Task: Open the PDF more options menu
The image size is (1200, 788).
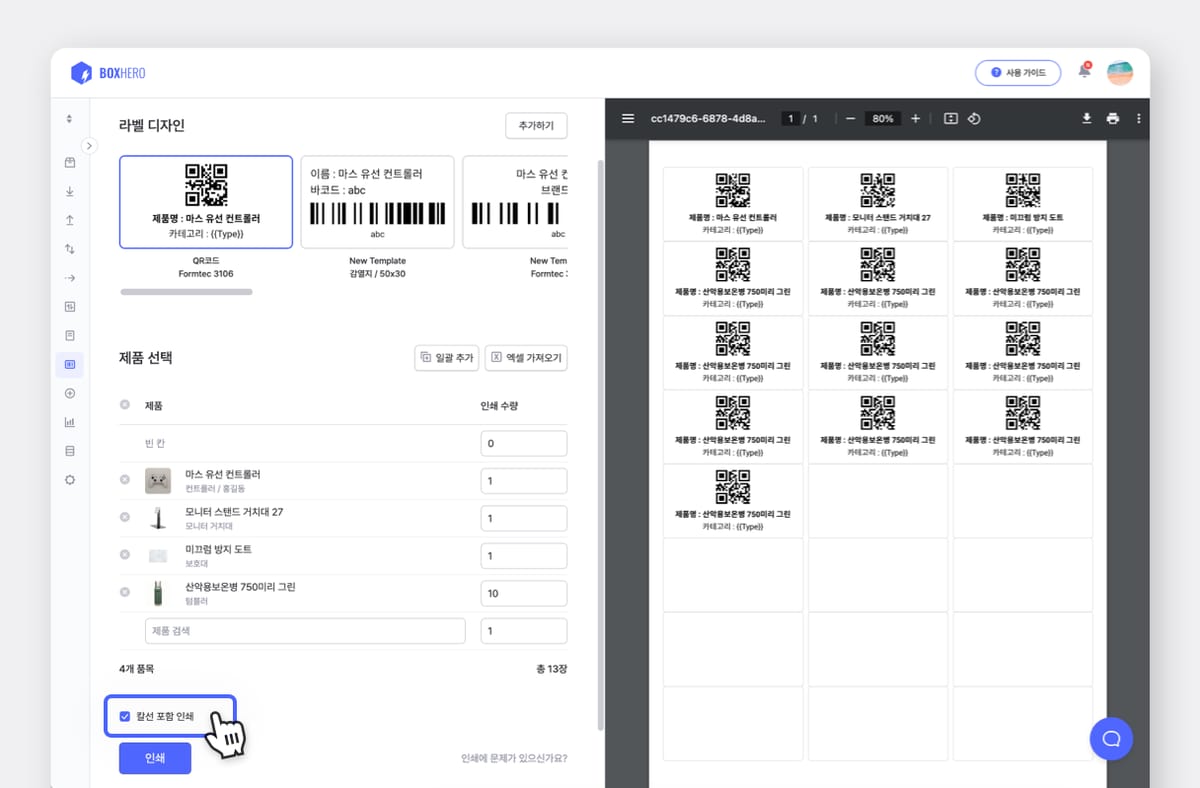Action: tap(1138, 119)
